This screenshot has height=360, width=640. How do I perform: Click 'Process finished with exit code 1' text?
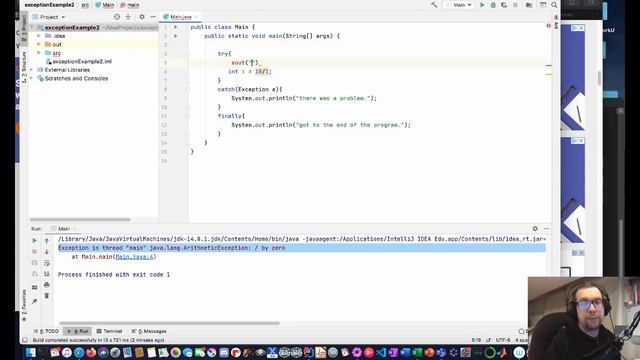[114, 275]
